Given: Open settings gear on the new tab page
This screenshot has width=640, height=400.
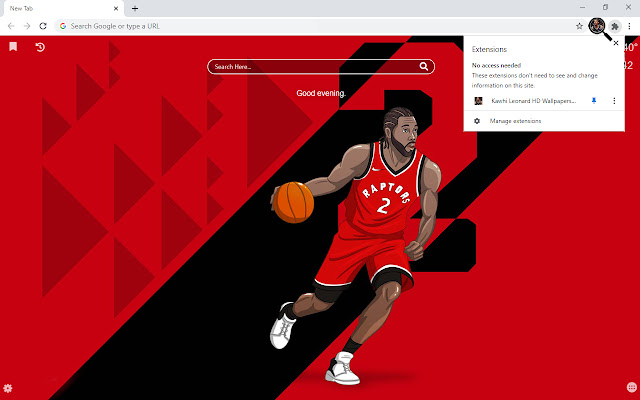Looking at the screenshot, I should 7,388.
